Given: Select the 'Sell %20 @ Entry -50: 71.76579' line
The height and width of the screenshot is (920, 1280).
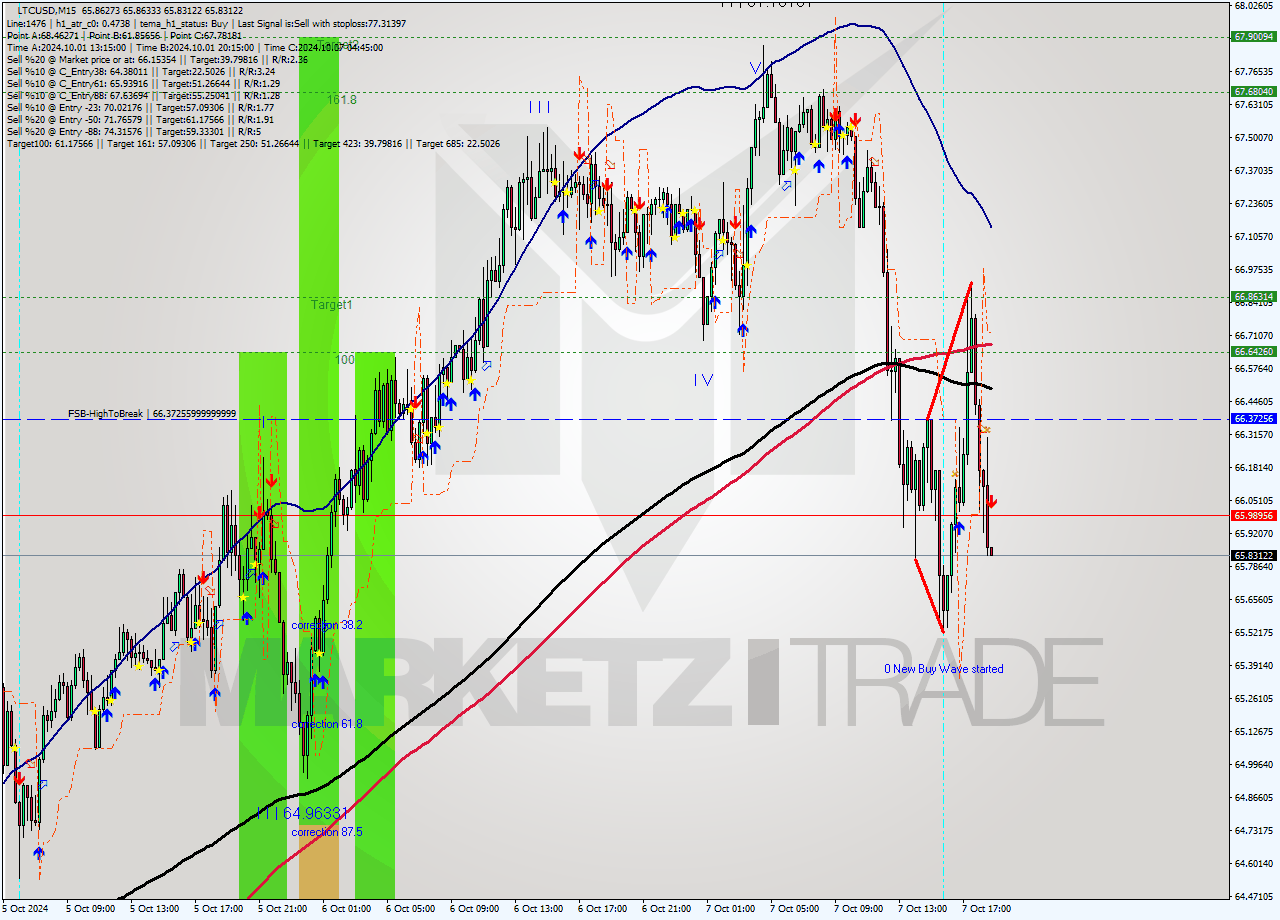Looking at the screenshot, I should pos(140,119).
